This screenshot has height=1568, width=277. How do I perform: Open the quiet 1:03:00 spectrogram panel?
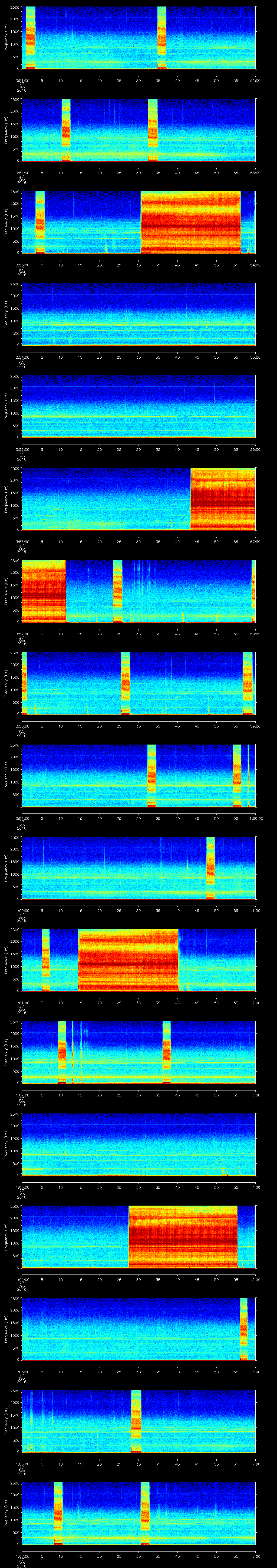coord(138,1144)
